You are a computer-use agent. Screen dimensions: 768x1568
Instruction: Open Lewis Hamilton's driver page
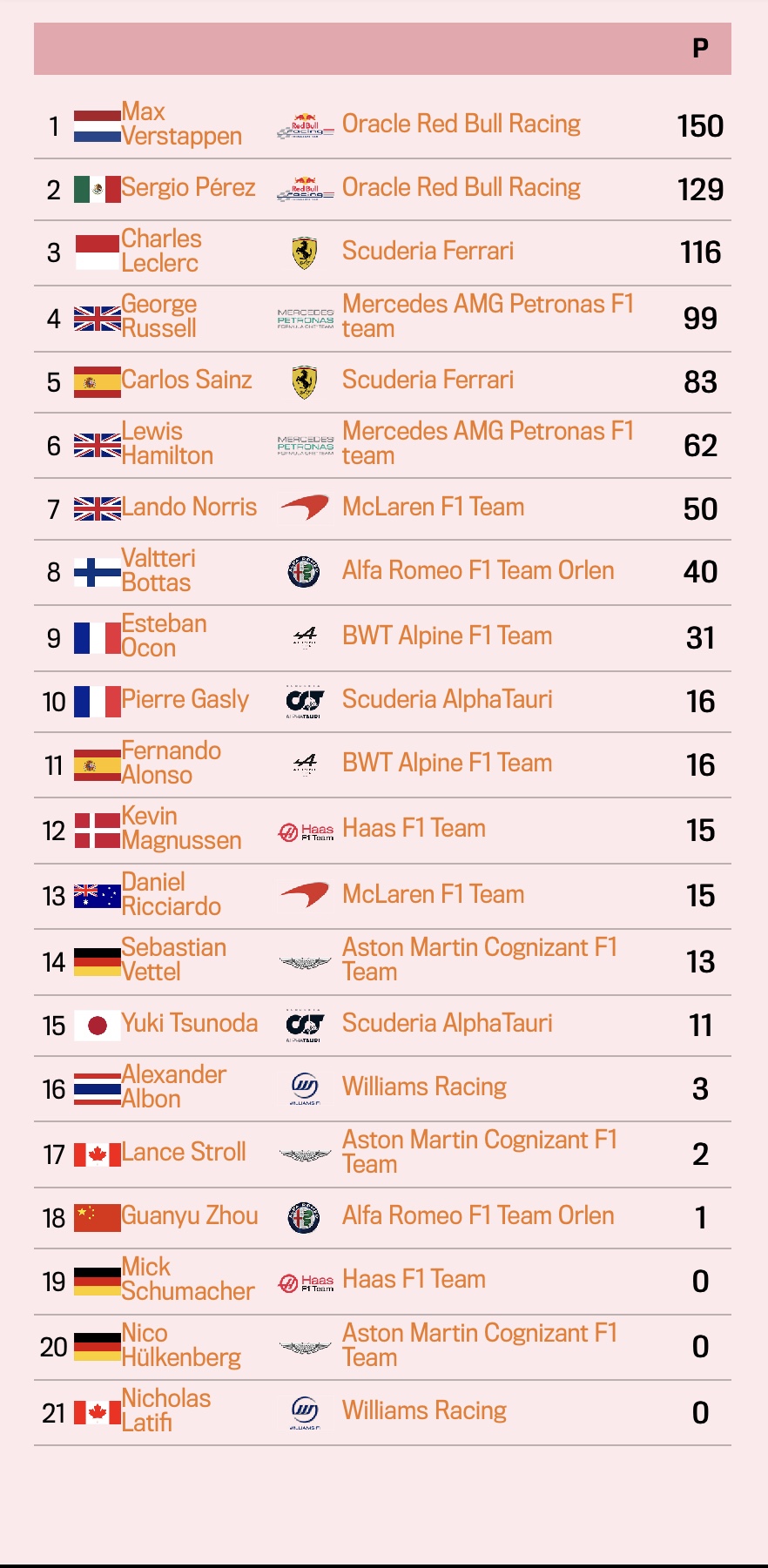pyautogui.click(x=167, y=443)
